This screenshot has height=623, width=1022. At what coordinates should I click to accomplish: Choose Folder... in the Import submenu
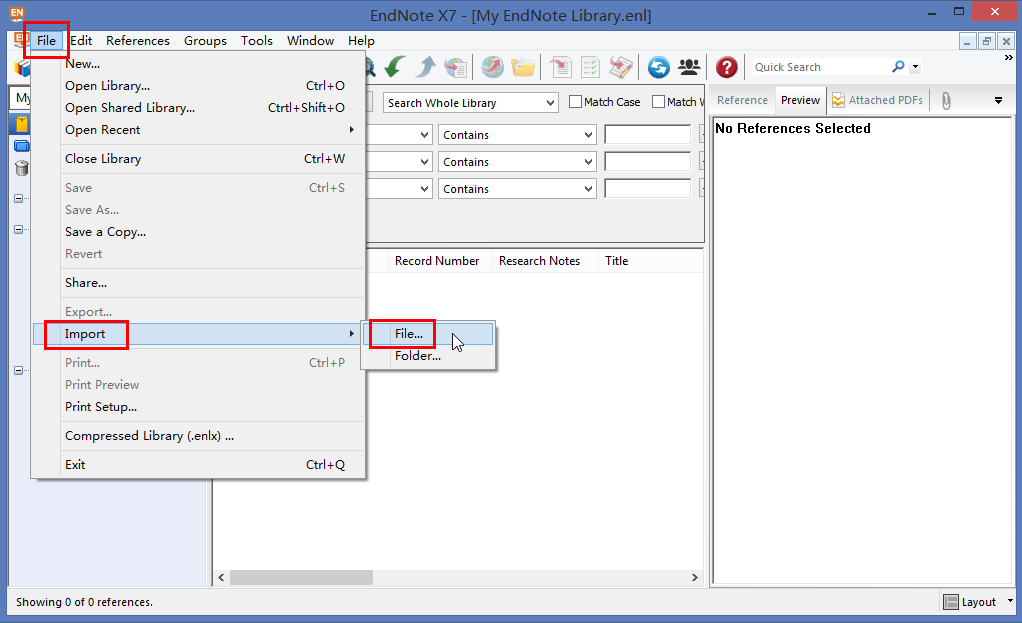428,355
